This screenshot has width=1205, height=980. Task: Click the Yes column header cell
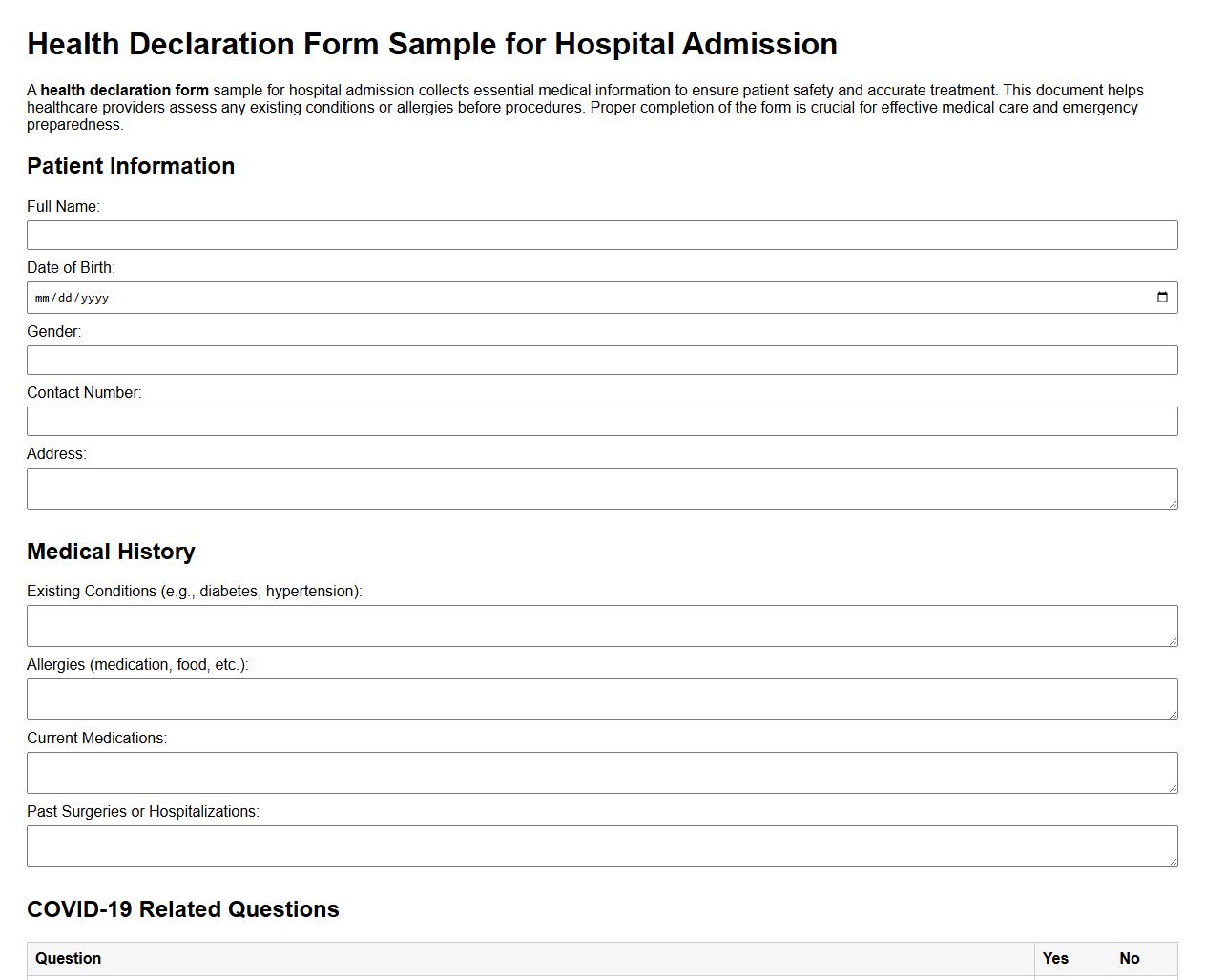click(x=1055, y=958)
